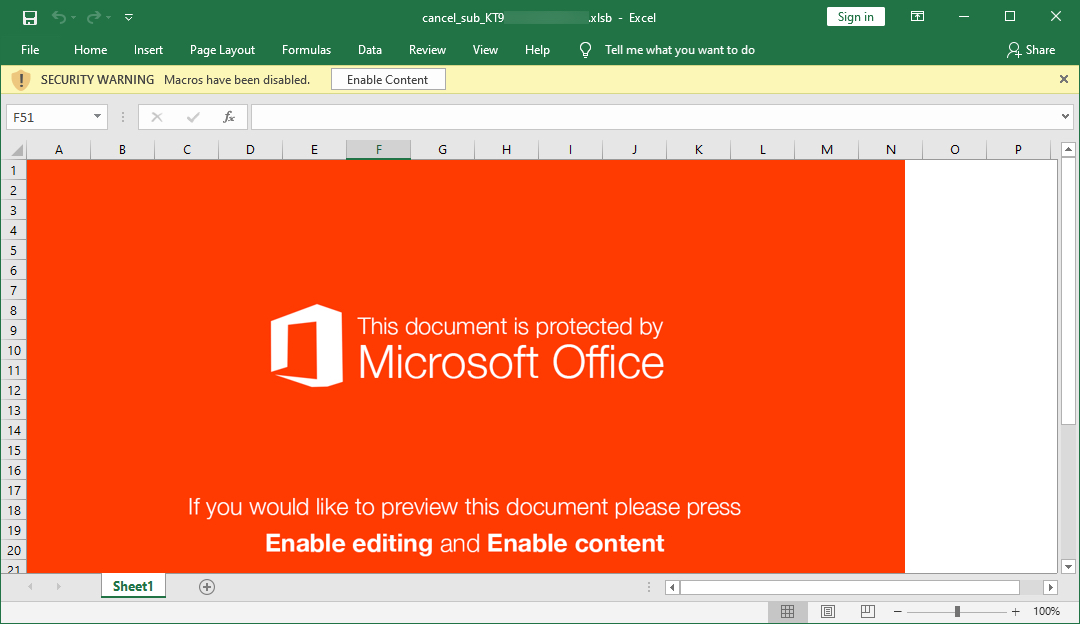Screen dimensions: 1080x624
Task: Switch to the Insert tab
Action: pos(148,50)
